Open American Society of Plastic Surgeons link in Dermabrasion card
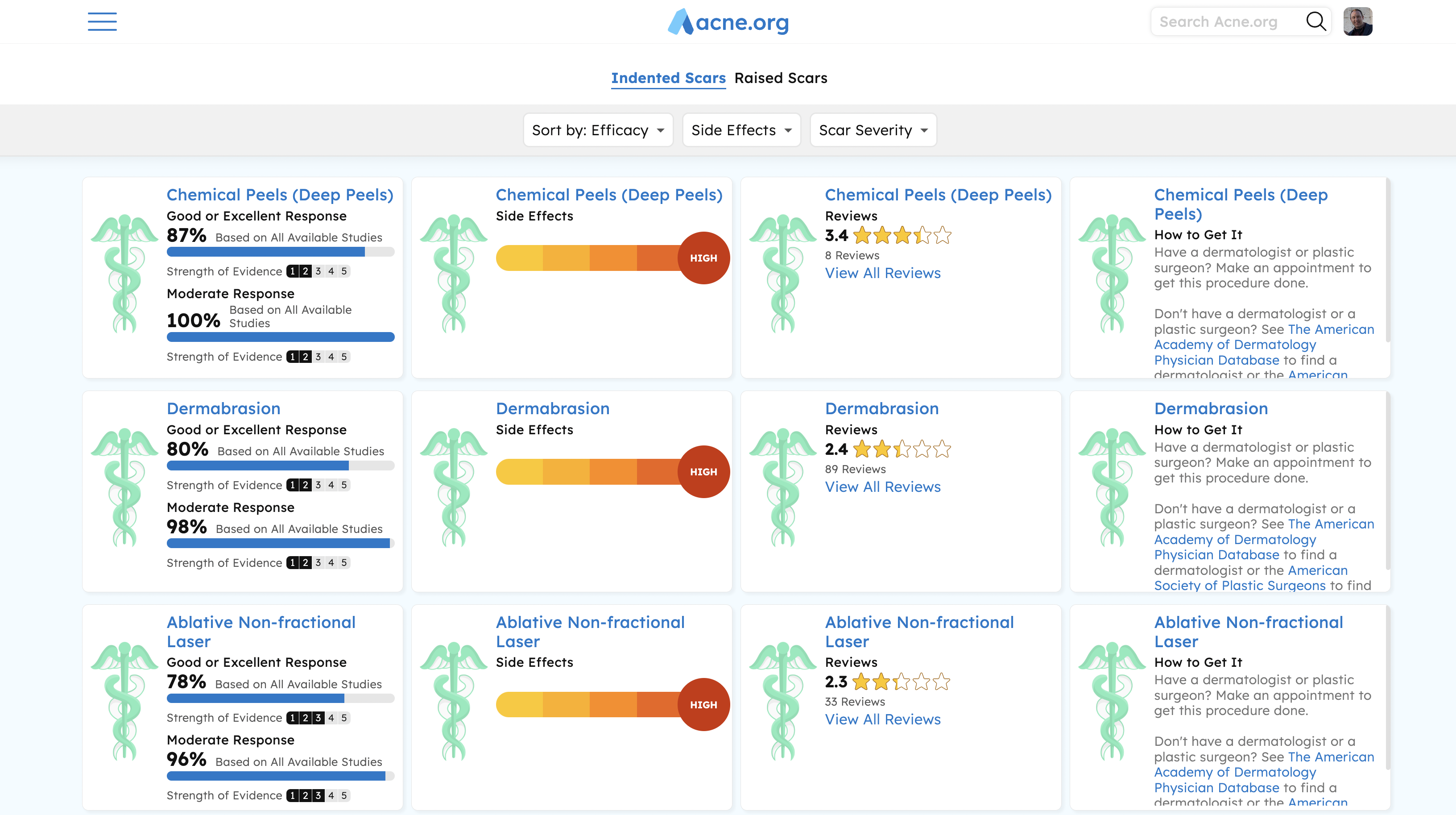 (x=1251, y=578)
